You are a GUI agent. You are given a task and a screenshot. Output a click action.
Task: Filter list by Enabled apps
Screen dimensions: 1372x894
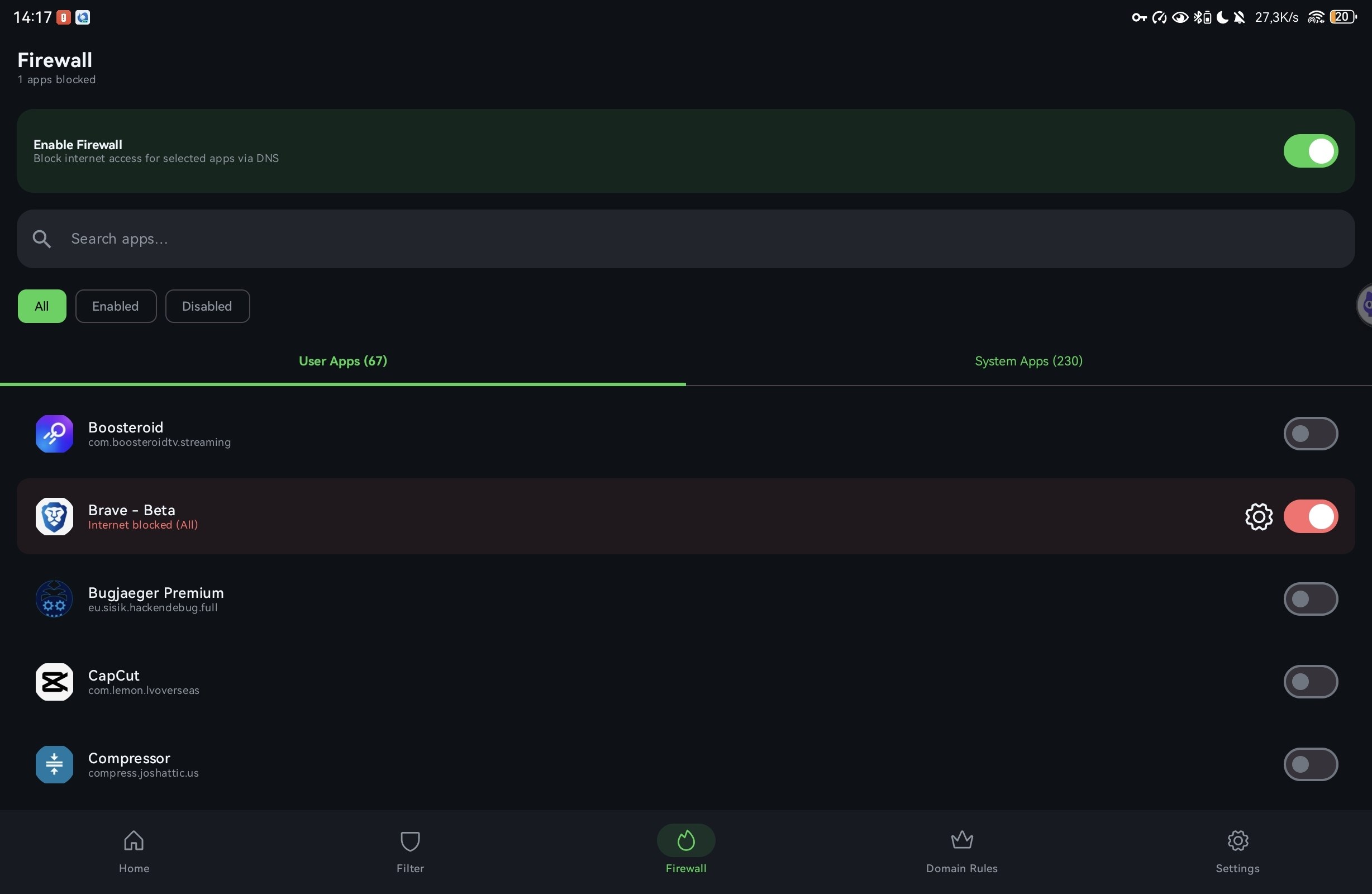point(115,306)
